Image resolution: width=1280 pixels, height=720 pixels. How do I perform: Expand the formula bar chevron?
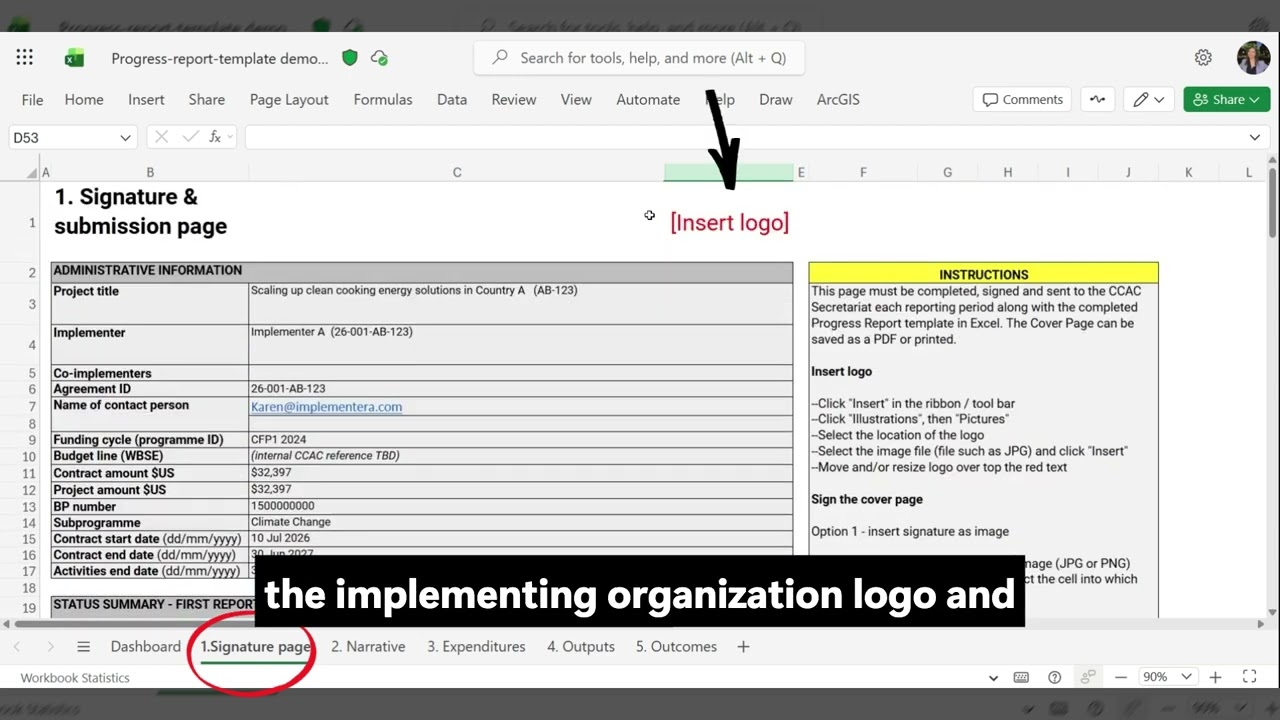[1255, 137]
